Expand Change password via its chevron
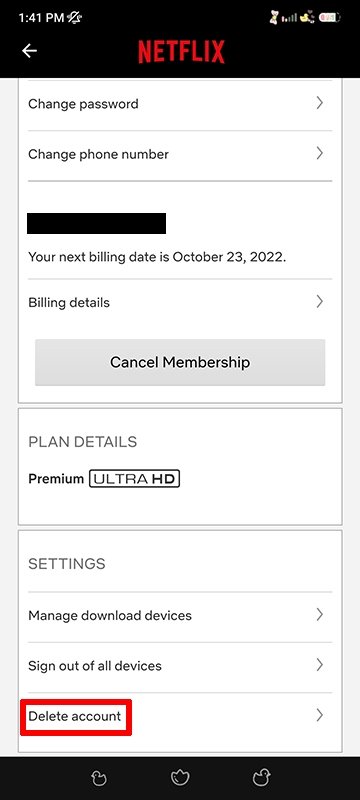The image size is (360, 800). pos(320,103)
